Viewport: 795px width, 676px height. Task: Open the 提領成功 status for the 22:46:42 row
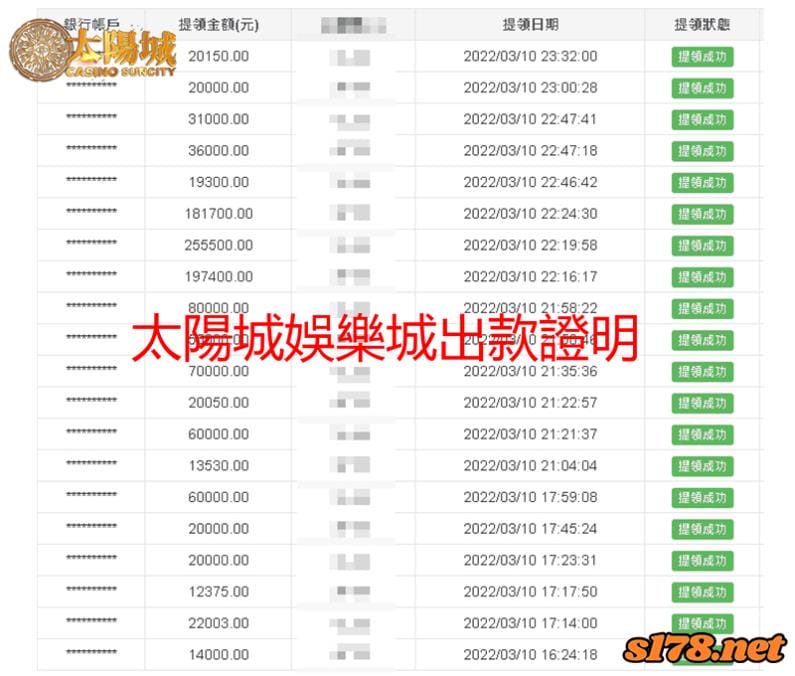tap(702, 183)
